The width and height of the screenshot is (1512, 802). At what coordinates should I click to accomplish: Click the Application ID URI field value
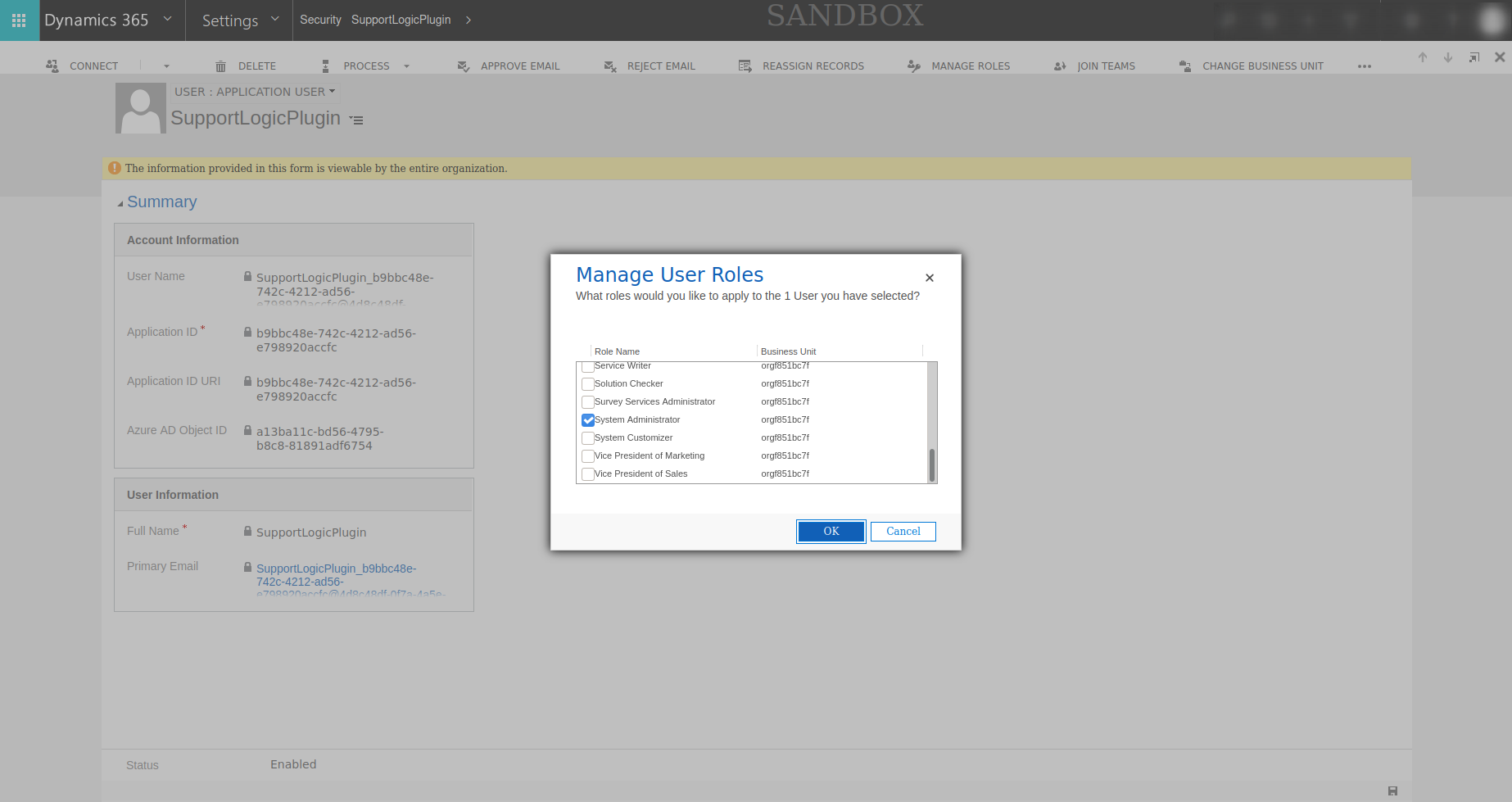click(x=336, y=389)
